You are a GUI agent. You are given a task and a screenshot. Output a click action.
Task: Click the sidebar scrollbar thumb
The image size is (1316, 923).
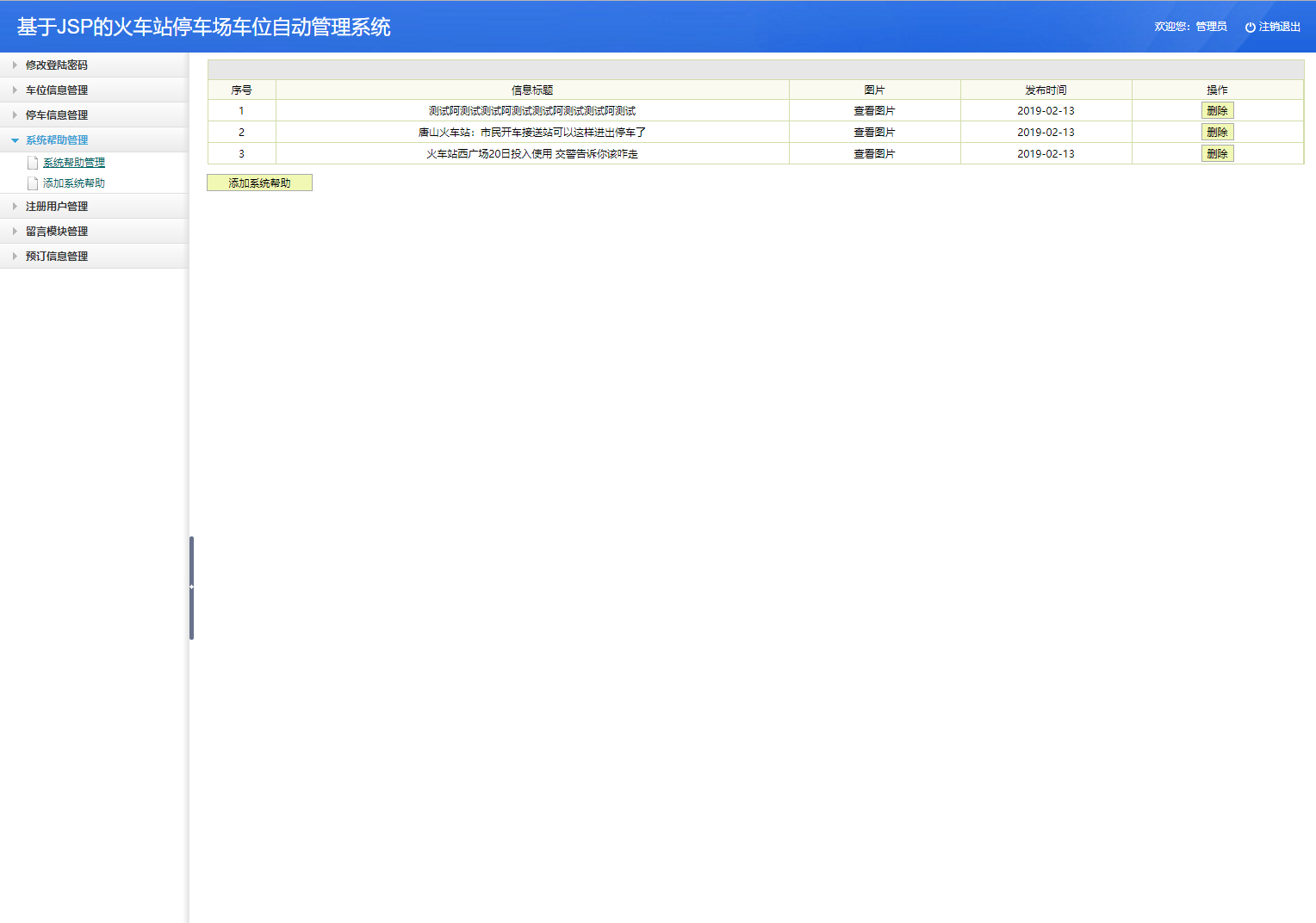[190, 588]
